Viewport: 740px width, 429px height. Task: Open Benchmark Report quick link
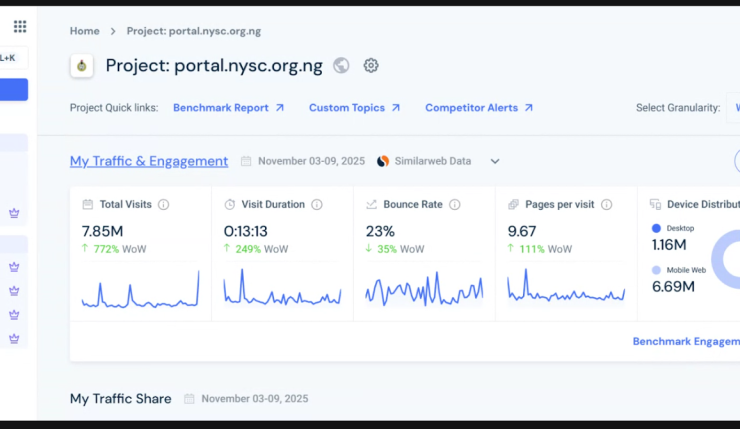point(228,108)
